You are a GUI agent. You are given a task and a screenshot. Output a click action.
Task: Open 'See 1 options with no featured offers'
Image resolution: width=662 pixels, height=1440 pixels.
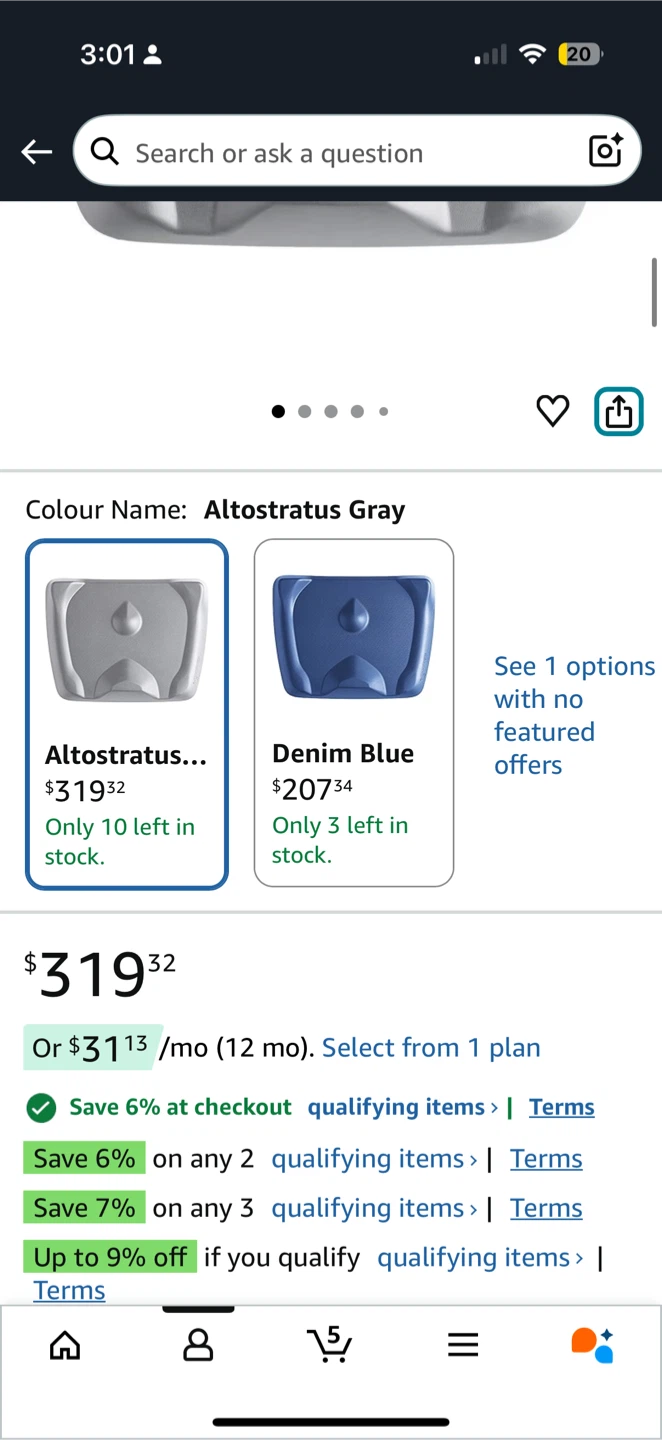click(x=573, y=715)
